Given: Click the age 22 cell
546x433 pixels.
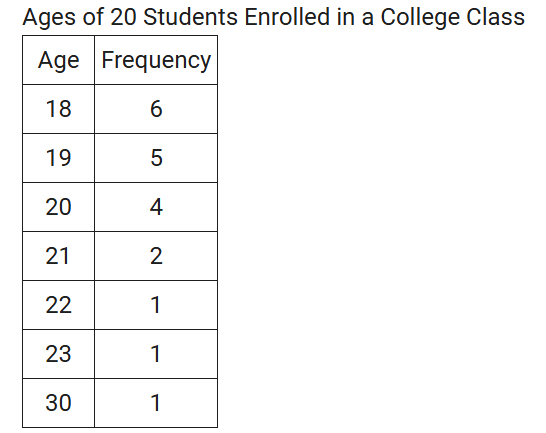Looking at the screenshot, I should click(x=58, y=305).
